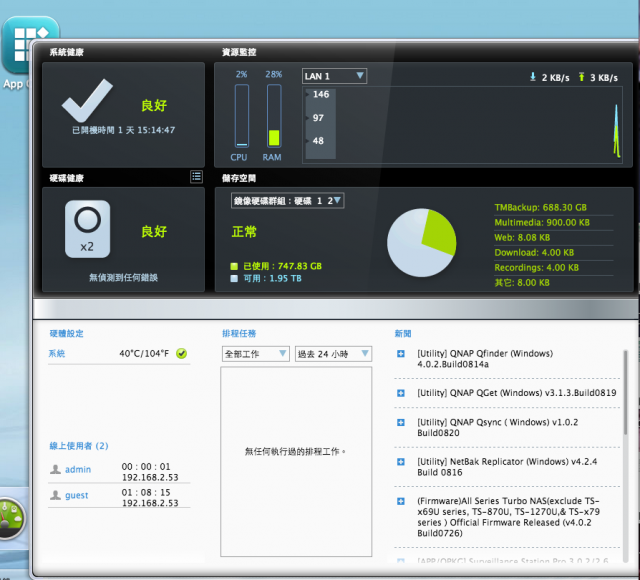The height and width of the screenshot is (580, 640).
Task: Click the x2 hard disk icon
Action: pos(87,229)
